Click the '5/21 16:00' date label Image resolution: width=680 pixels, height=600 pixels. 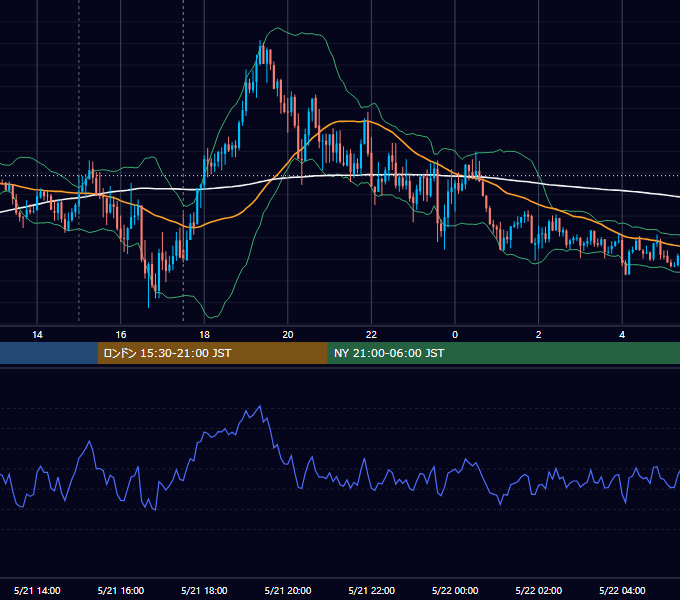(121, 590)
